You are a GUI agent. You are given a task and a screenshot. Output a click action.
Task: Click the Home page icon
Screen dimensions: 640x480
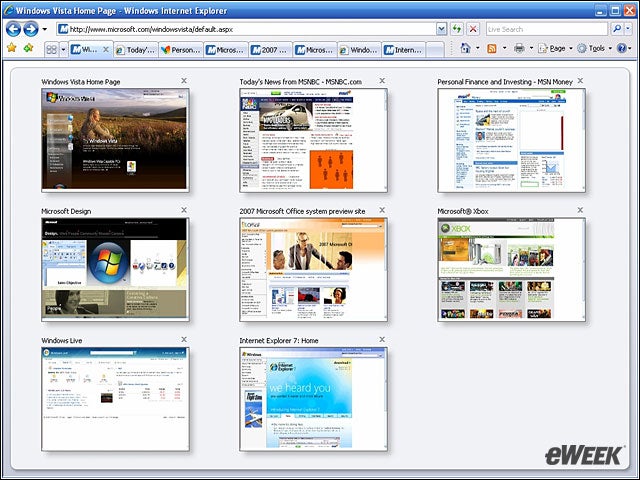[465, 48]
